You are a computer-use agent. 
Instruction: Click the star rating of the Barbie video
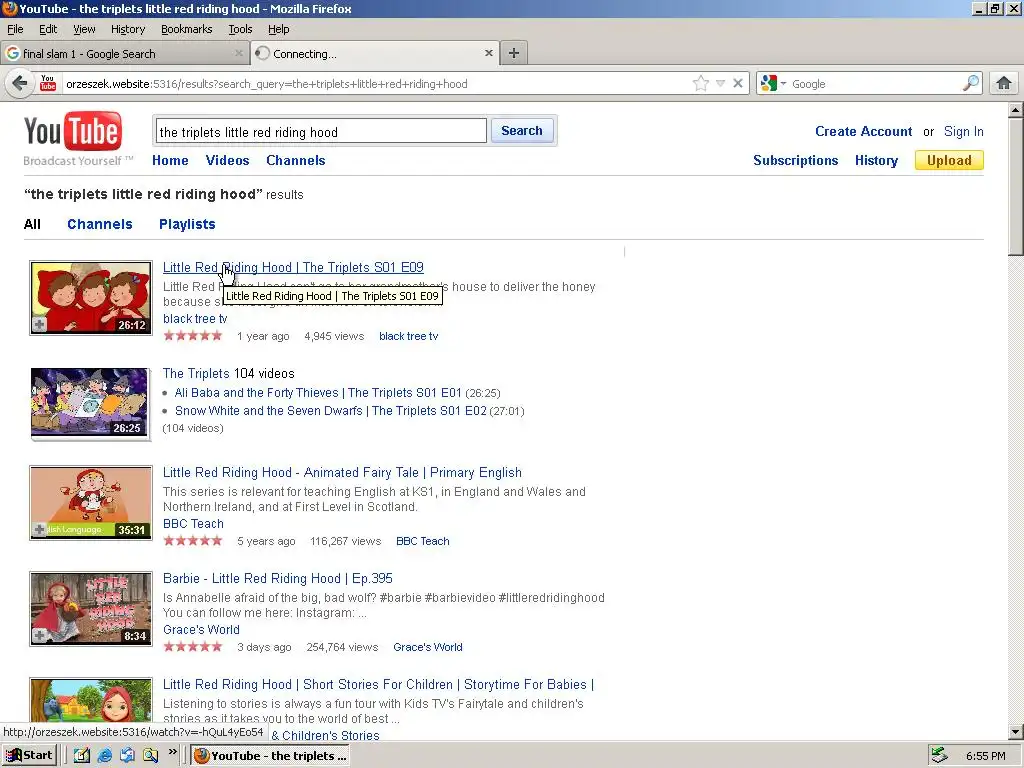coord(193,647)
